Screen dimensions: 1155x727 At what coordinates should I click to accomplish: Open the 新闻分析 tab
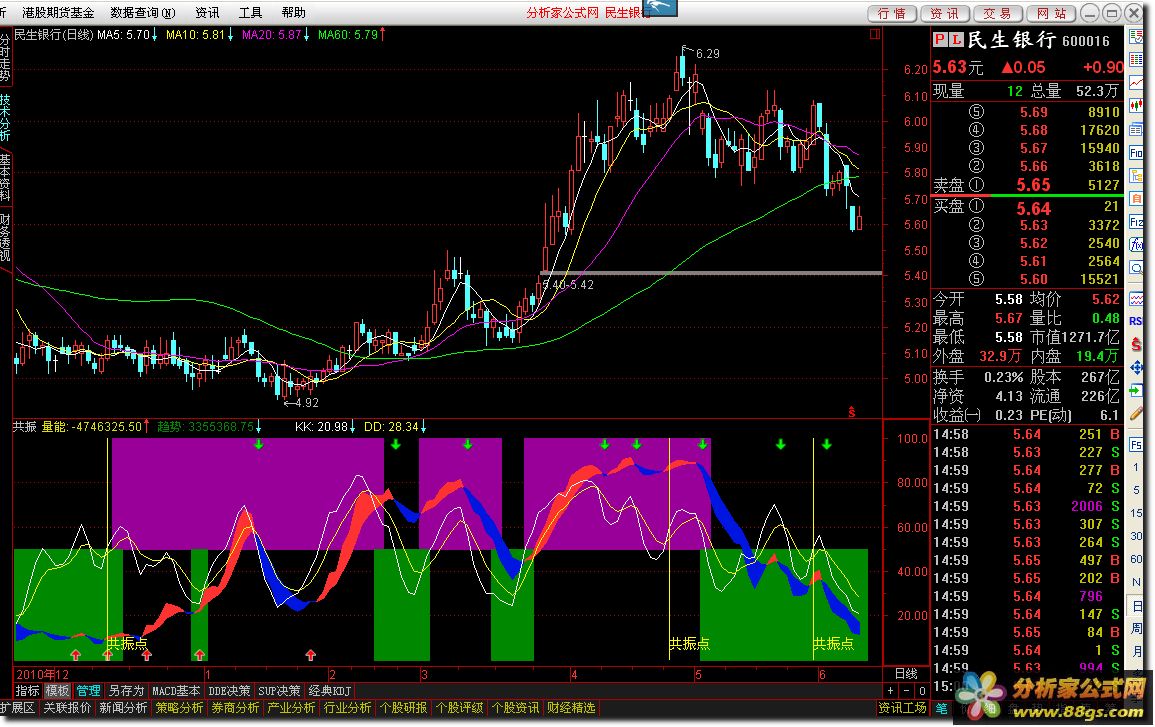click(x=123, y=708)
